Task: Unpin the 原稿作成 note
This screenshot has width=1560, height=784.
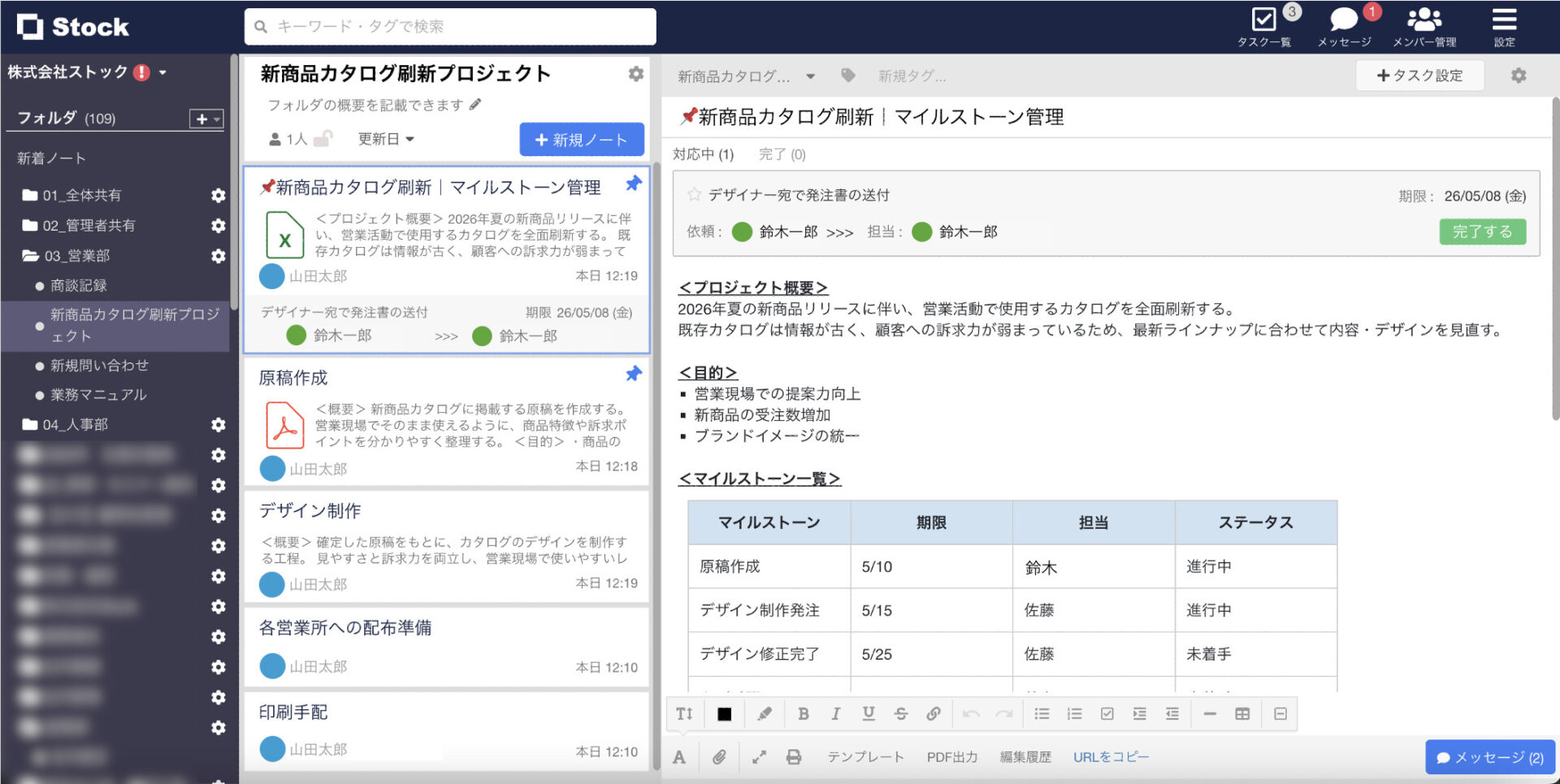Action: [634, 374]
